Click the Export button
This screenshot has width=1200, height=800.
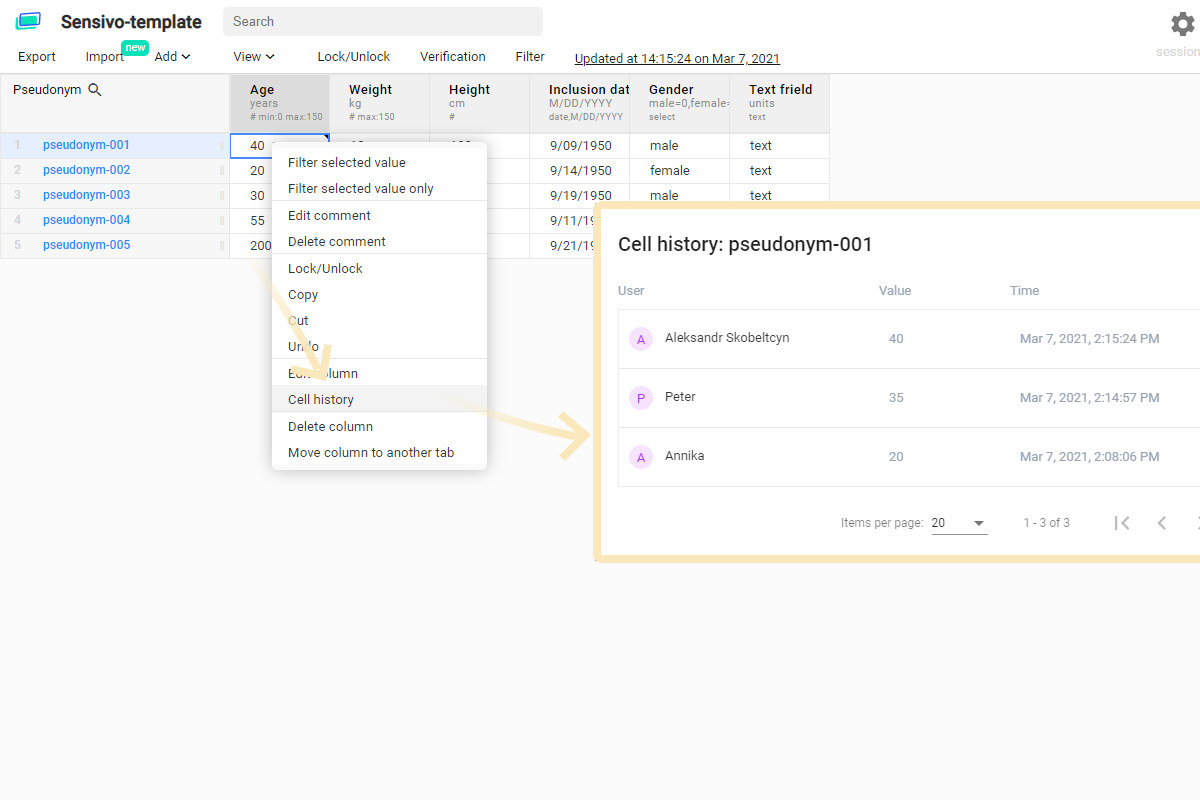coord(37,57)
